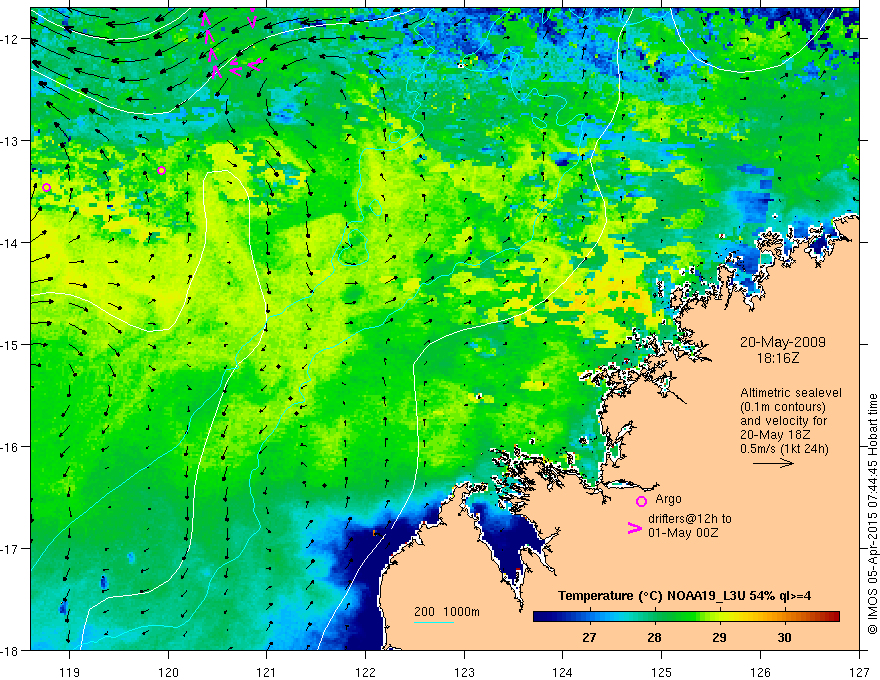
Task: Click longitude label 120
Action: pos(168,672)
